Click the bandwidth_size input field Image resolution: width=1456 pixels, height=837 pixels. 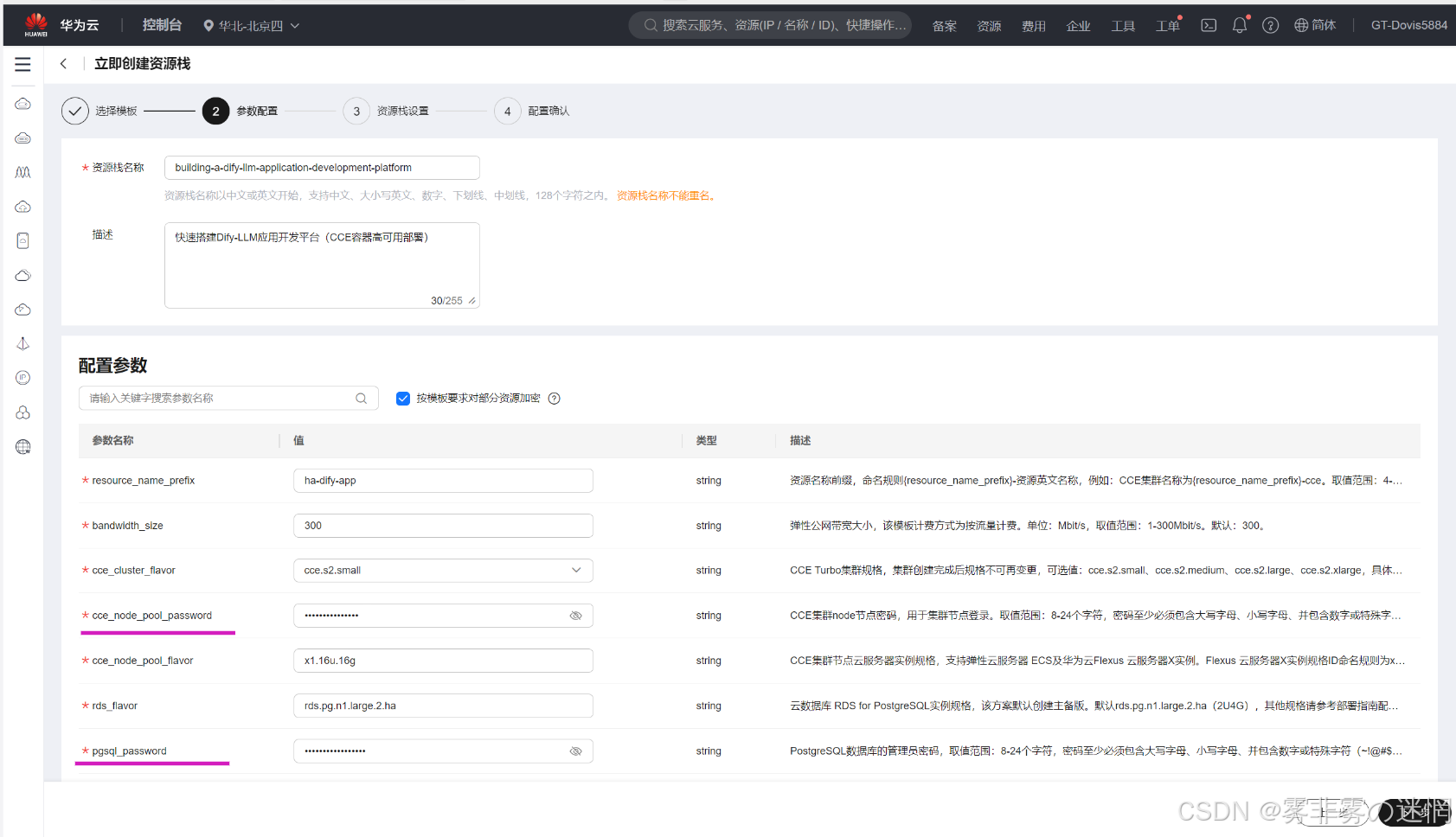click(x=443, y=526)
